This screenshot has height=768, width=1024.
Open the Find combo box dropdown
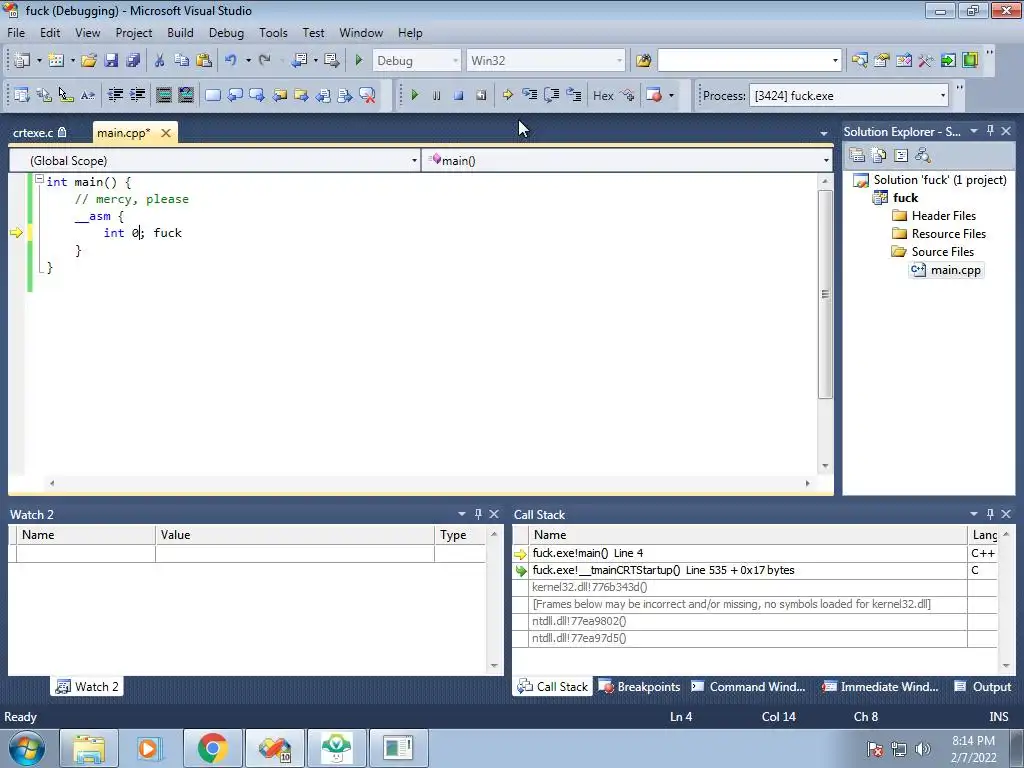click(x=835, y=61)
